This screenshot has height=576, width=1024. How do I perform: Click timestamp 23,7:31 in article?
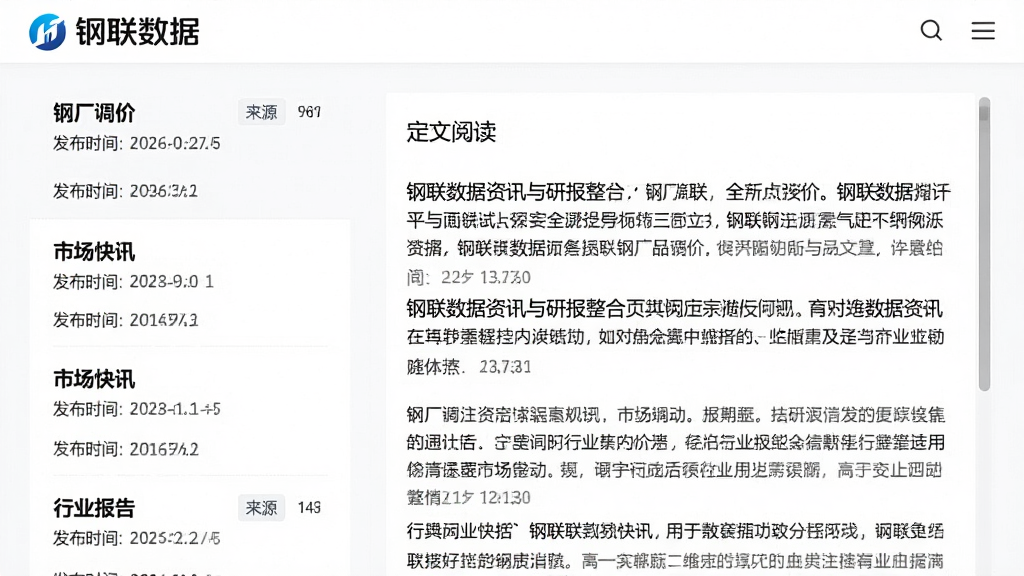tap(505, 366)
